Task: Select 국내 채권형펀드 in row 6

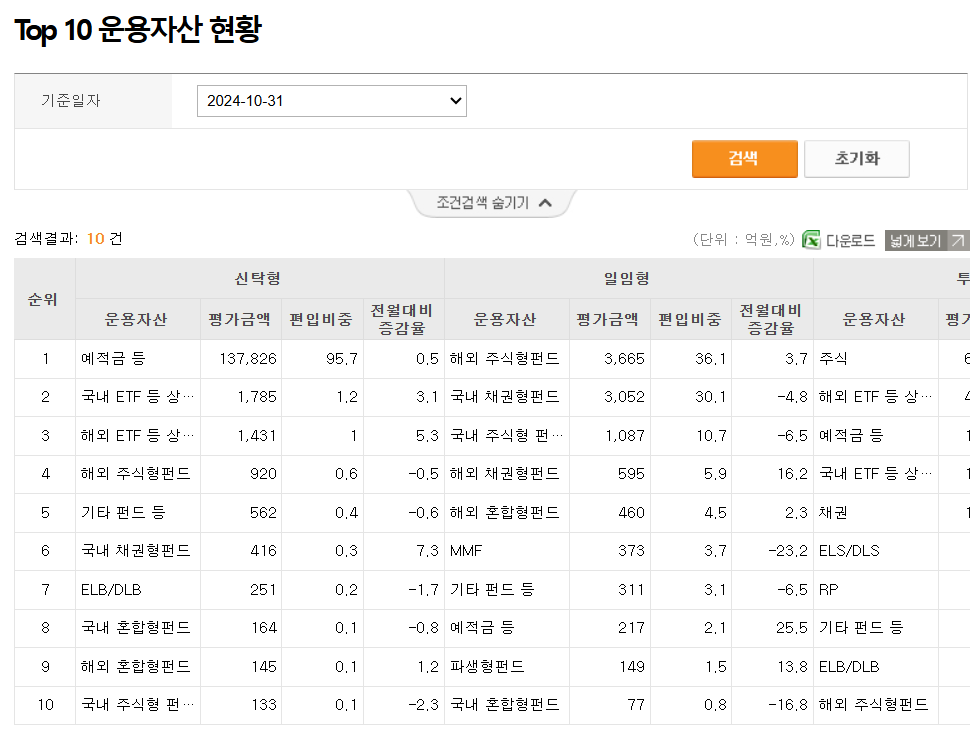Action: pos(136,550)
